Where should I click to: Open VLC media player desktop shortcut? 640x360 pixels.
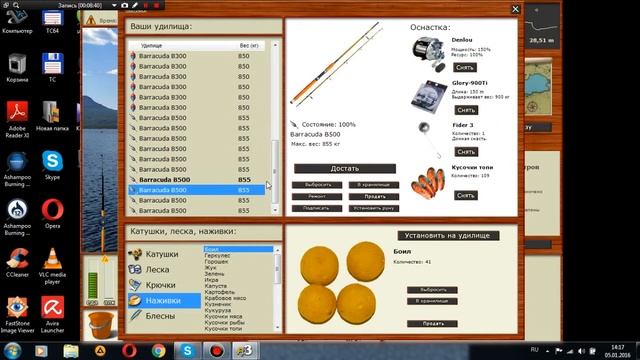[x=52, y=266]
